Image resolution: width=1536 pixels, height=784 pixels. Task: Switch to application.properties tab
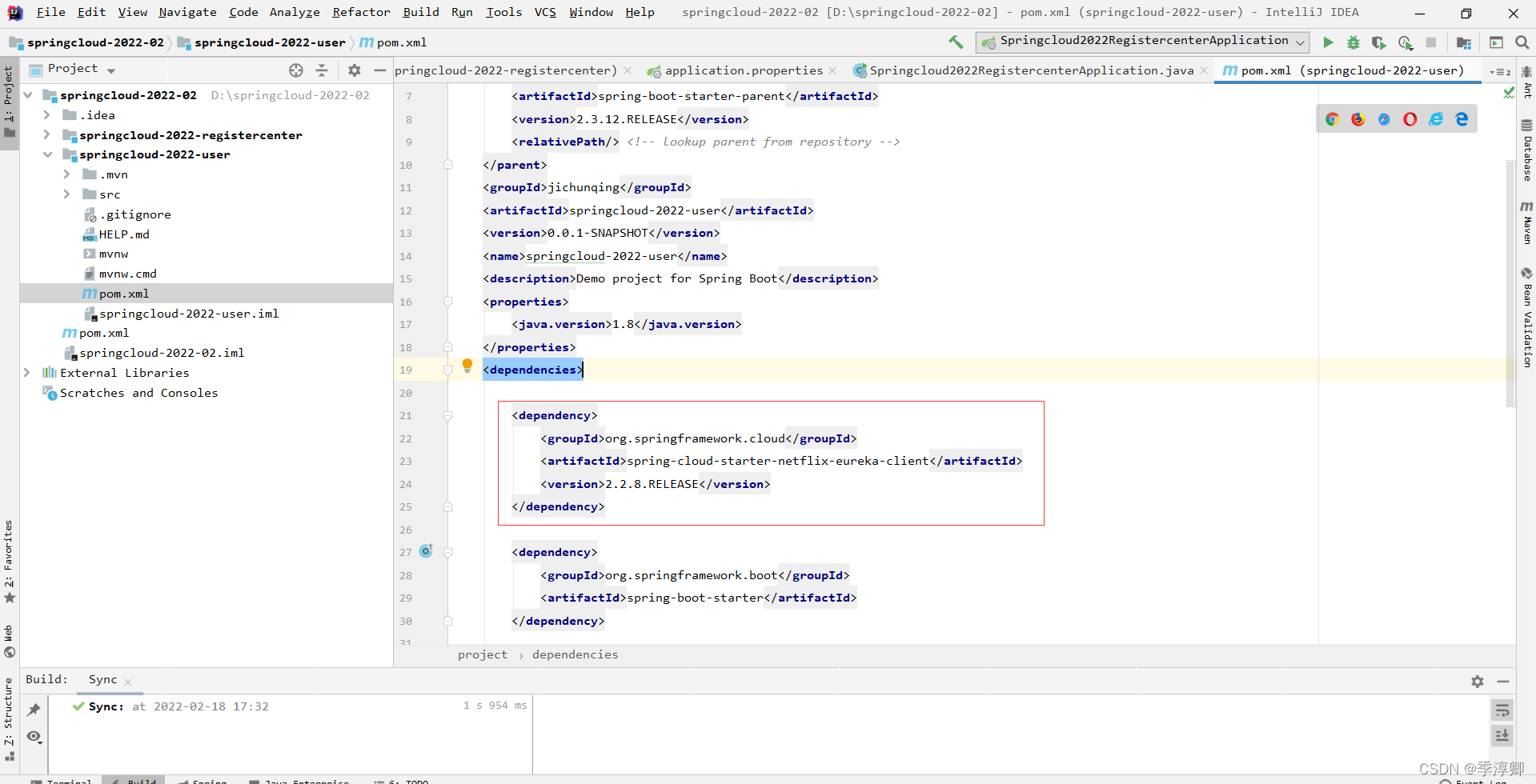coord(744,70)
